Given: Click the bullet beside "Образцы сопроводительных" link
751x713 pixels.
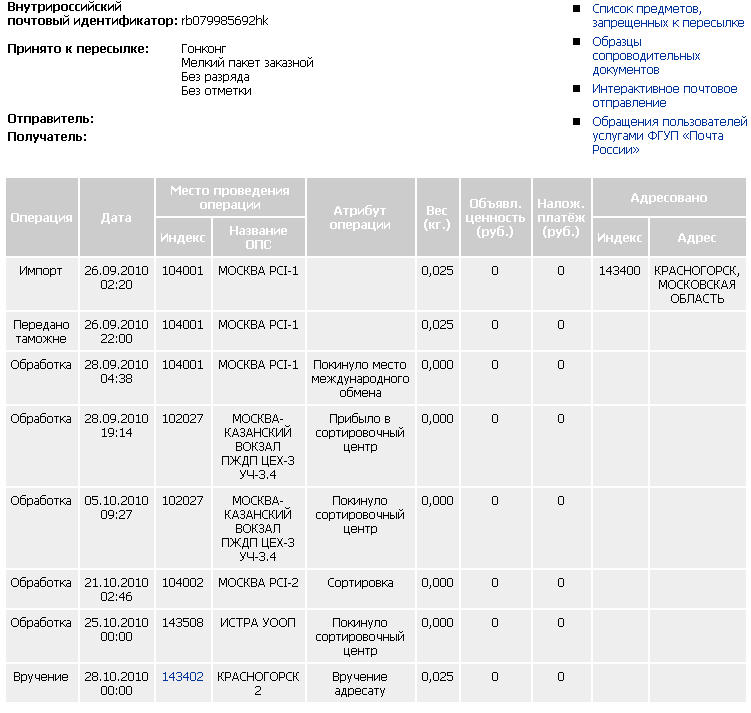Looking at the screenshot, I should pyautogui.click(x=577, y=42).
